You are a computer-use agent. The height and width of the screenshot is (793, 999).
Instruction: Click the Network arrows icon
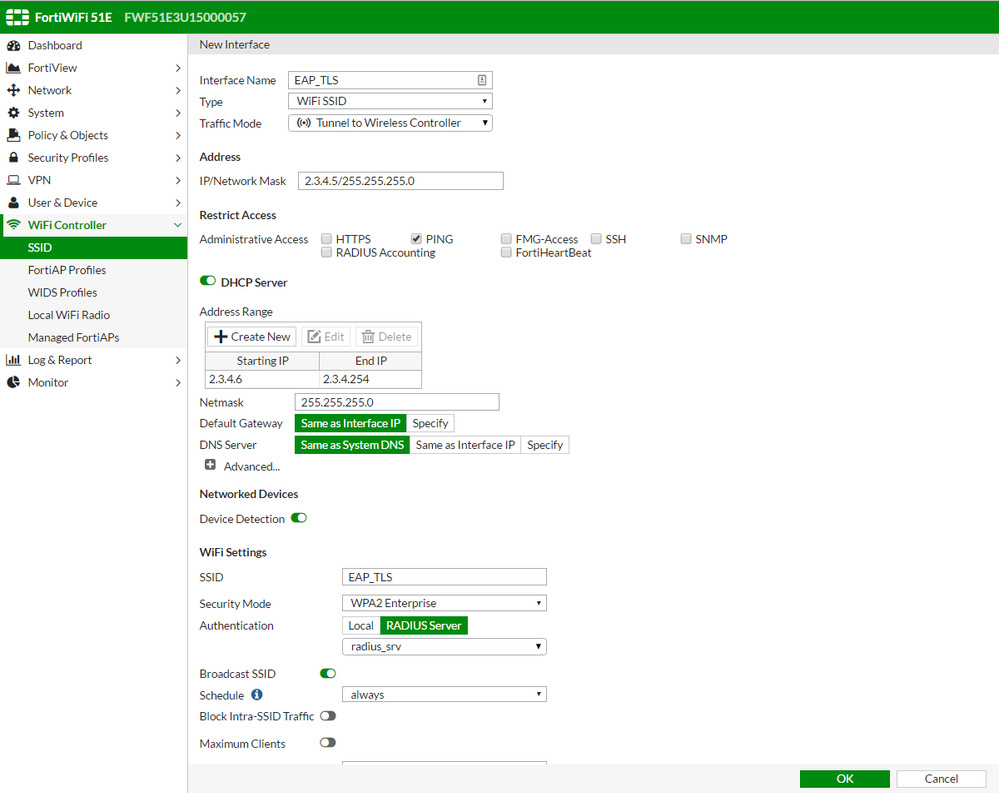tap(13, 90)
